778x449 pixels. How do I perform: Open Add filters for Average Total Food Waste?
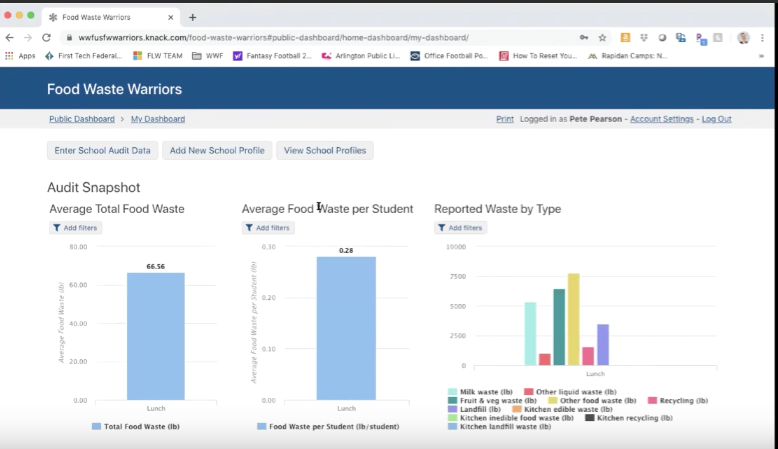pos(76,228)
